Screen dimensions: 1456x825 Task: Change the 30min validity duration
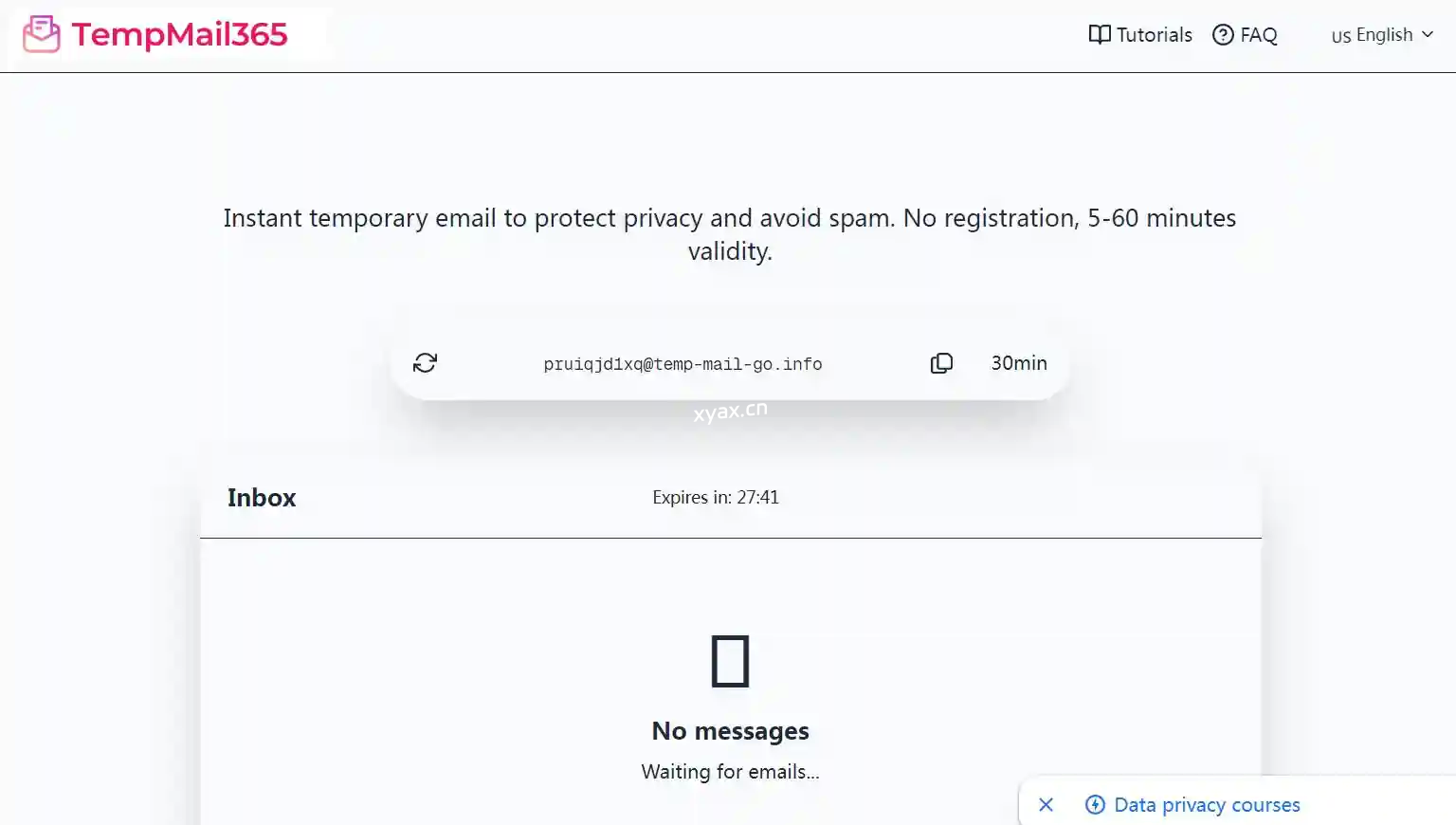coord(1019,363)
